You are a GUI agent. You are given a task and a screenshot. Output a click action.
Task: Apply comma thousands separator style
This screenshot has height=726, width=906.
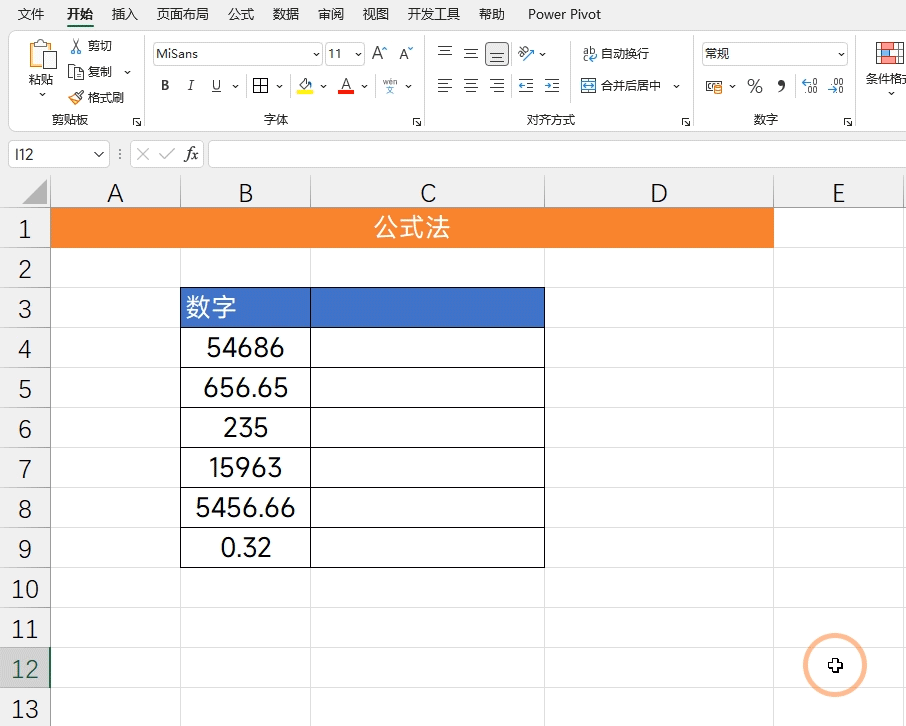[x=779, y=87]
